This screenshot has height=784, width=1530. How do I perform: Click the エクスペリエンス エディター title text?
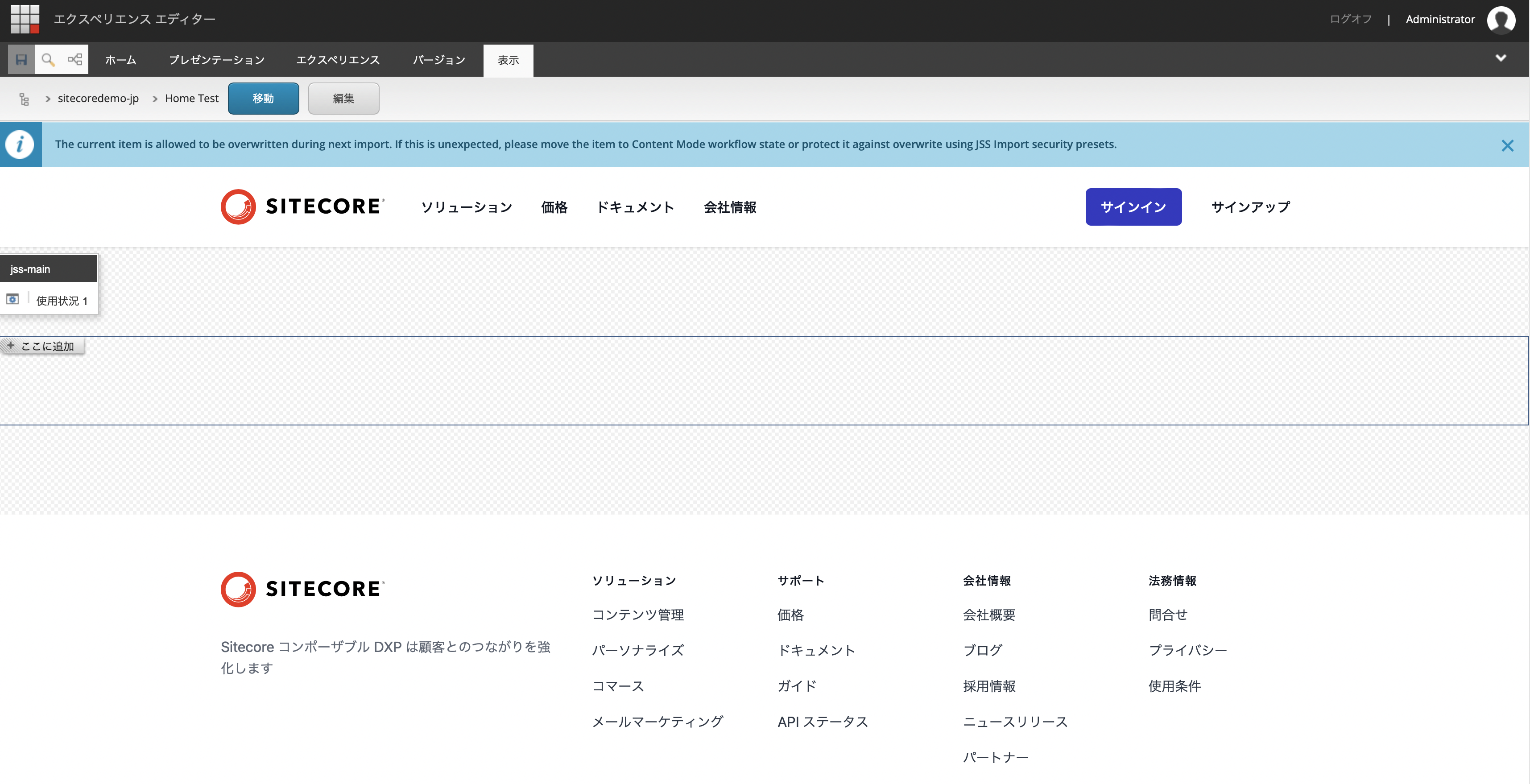click(x=135, y=19)
